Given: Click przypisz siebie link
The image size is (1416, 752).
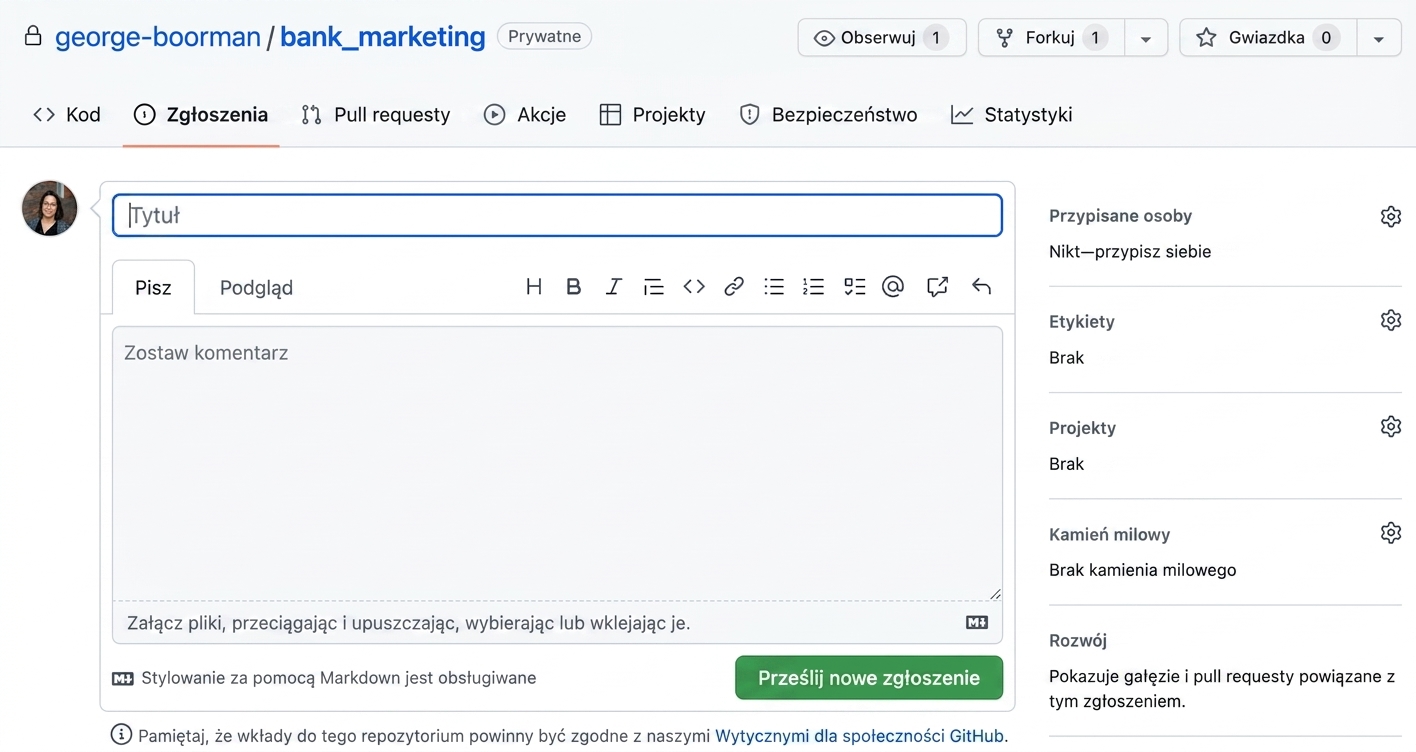Looking at the screenshot, I should point(1153,252).
